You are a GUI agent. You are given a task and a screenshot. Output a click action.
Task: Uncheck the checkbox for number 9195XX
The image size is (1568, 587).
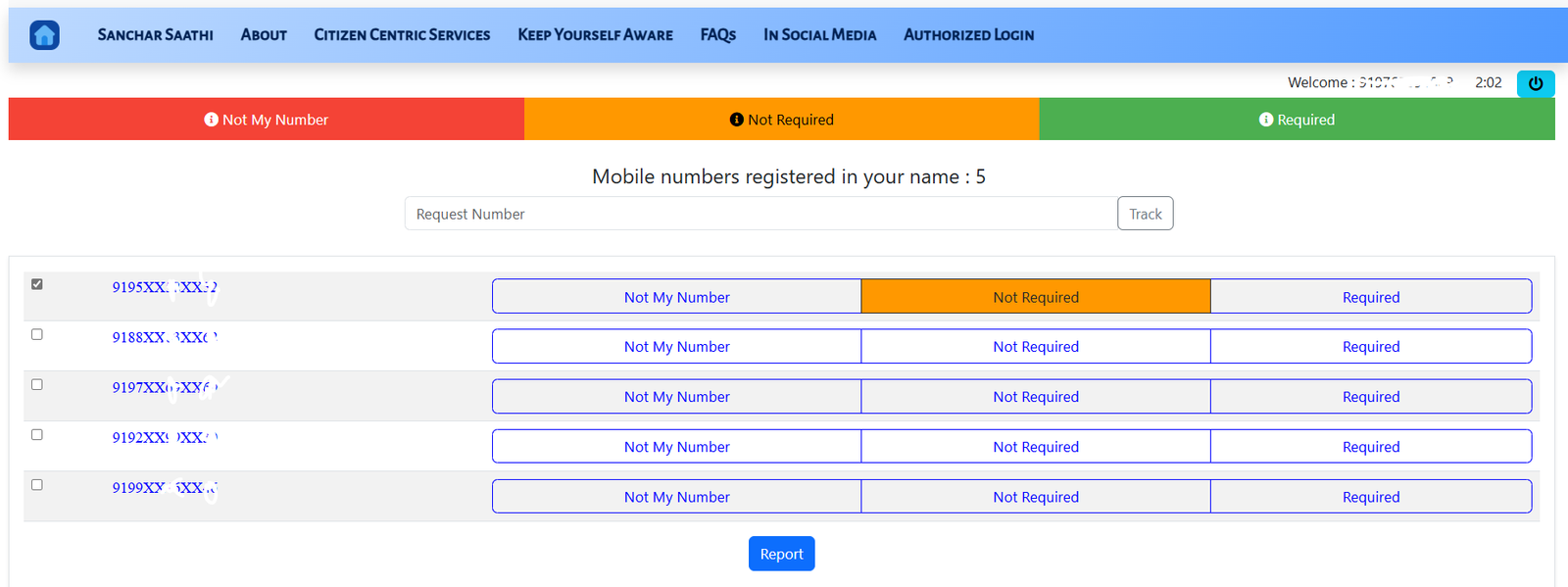pos(37,284)
